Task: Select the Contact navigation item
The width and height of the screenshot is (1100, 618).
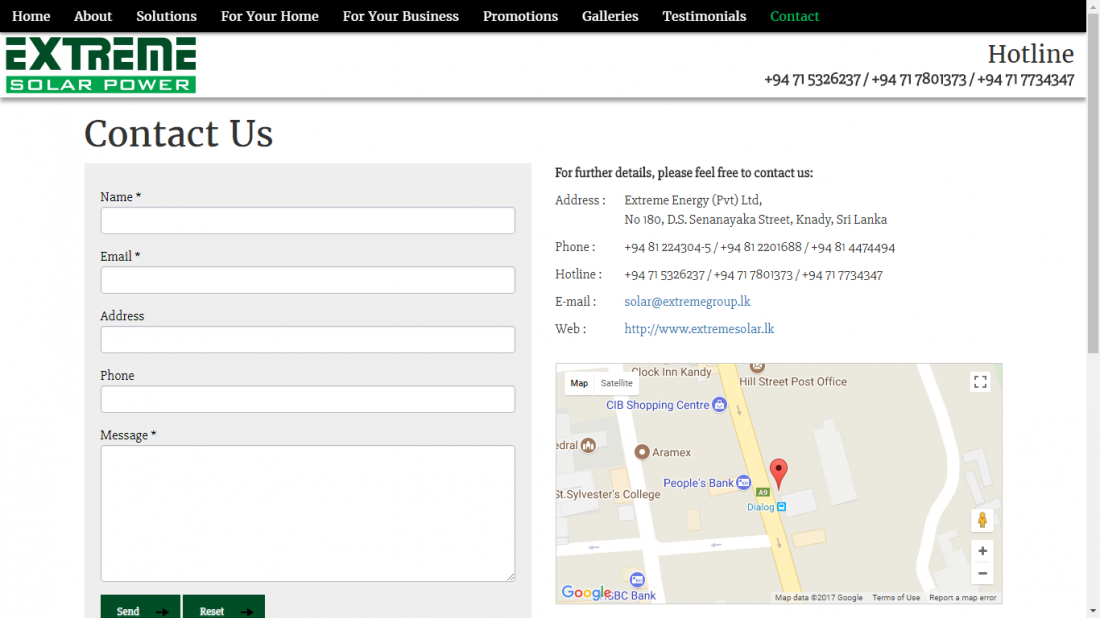Action: tap(794, 16)
